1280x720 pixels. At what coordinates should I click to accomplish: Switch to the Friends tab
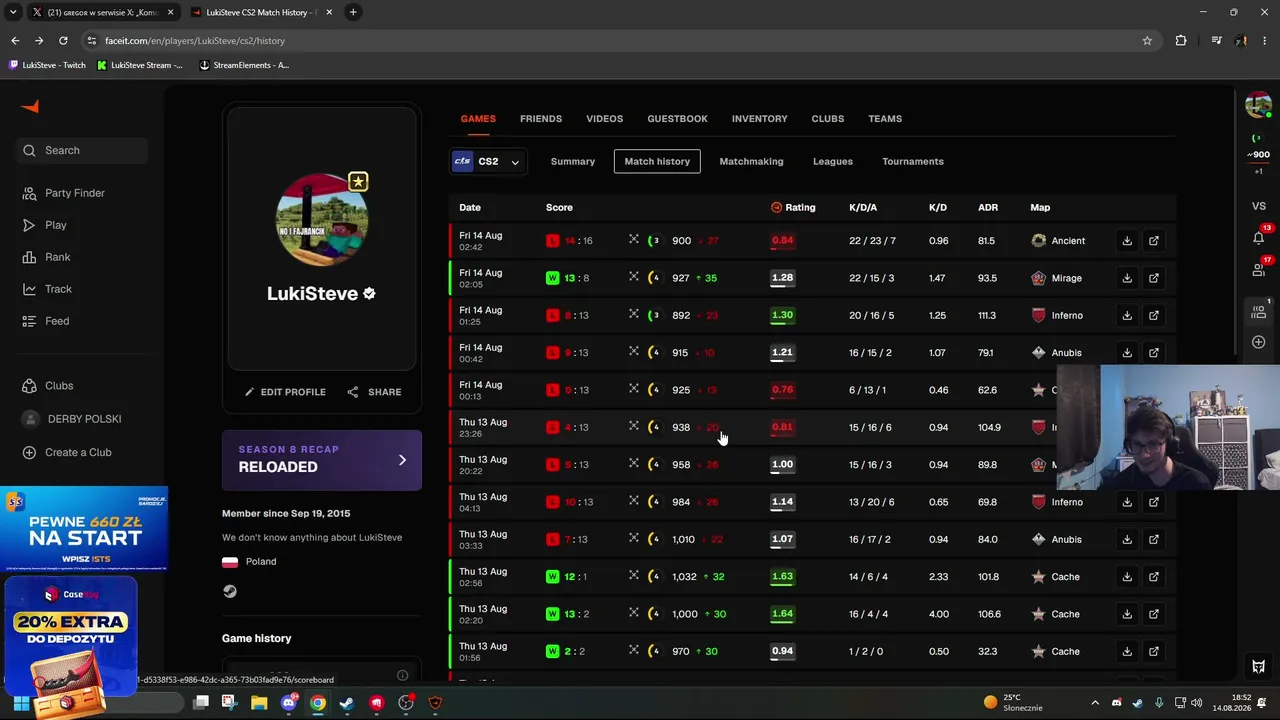coord(541,119)
